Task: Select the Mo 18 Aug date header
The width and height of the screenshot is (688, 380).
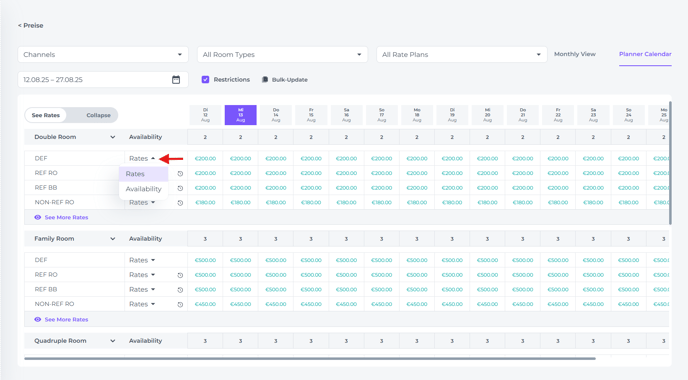Action: point(417,115)
